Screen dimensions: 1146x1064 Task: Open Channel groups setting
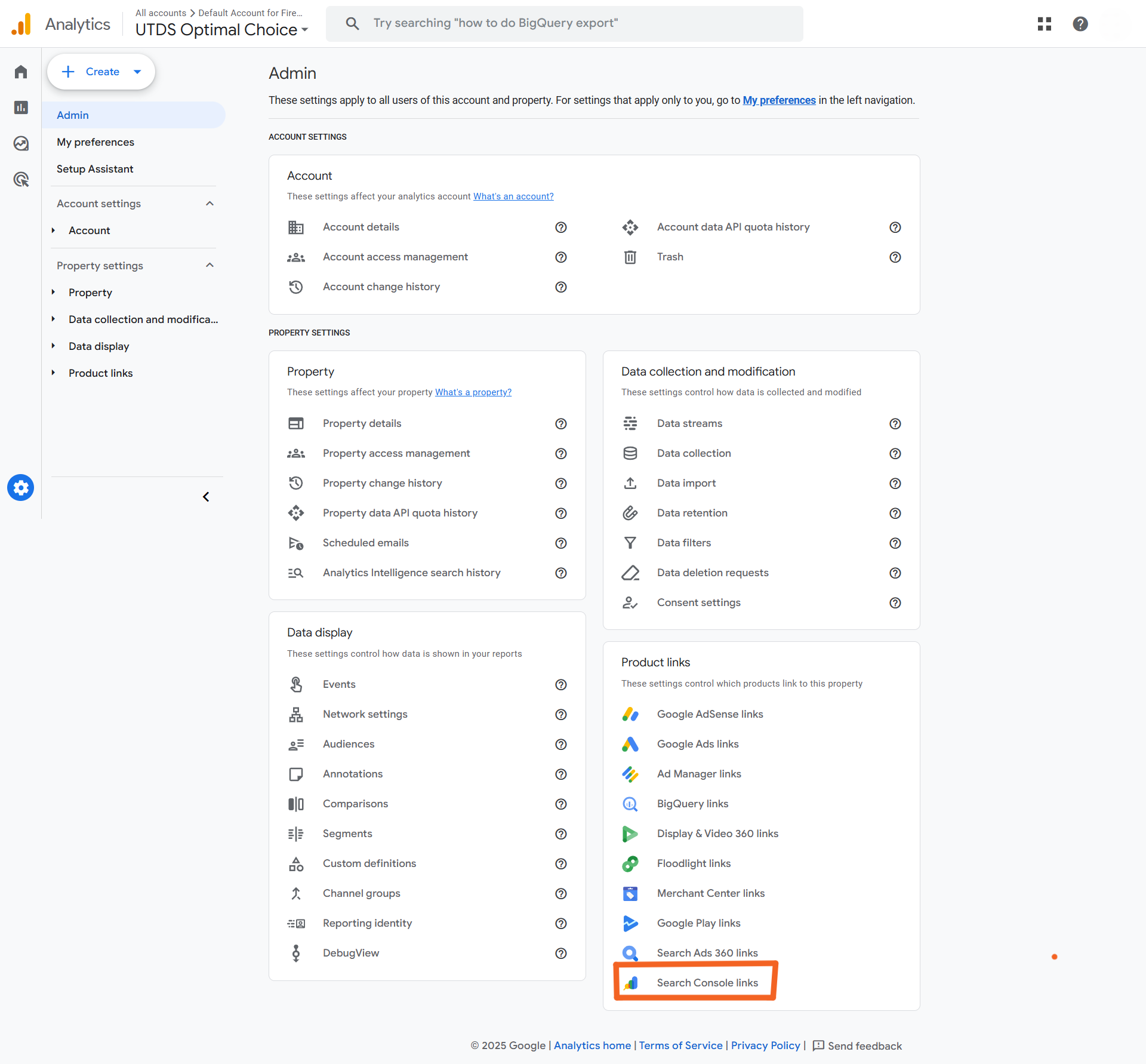362,893
